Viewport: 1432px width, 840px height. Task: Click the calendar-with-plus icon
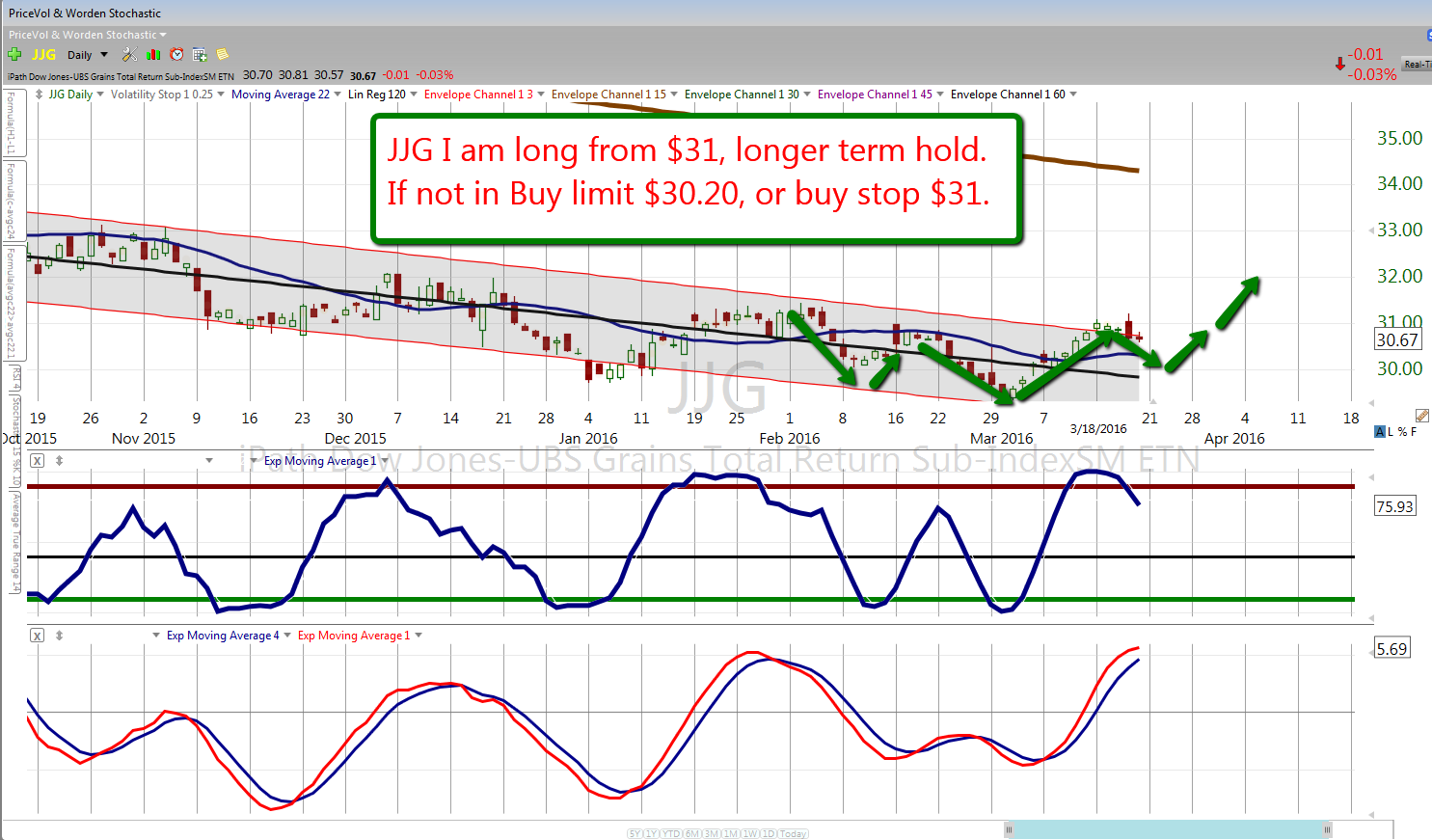[200, 55]
